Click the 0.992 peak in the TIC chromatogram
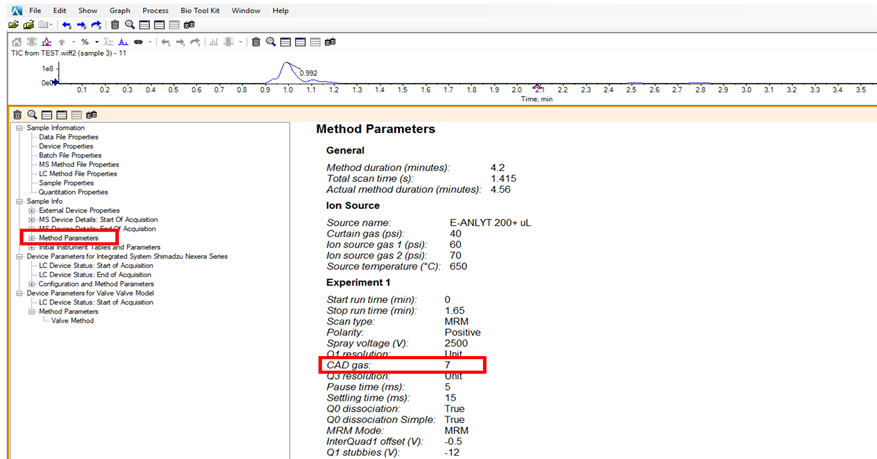The image size is (877, 459). [x=288, y=66]
